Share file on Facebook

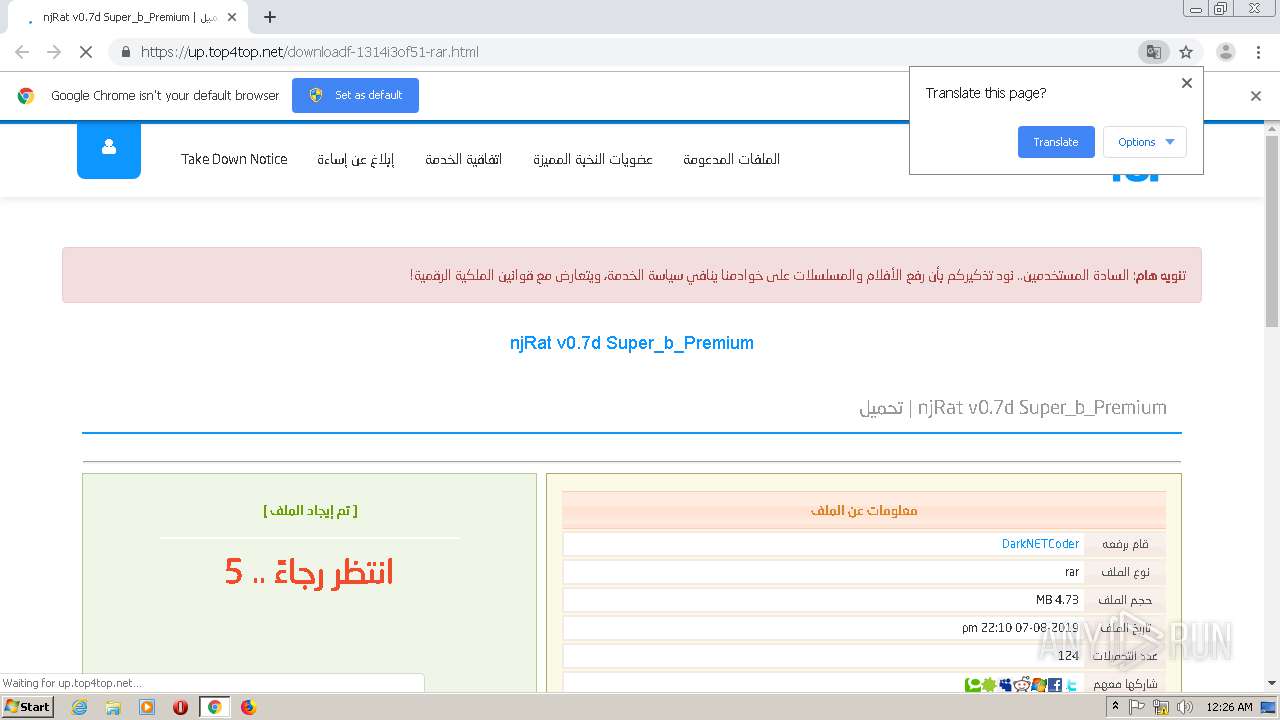point(1055,685)
